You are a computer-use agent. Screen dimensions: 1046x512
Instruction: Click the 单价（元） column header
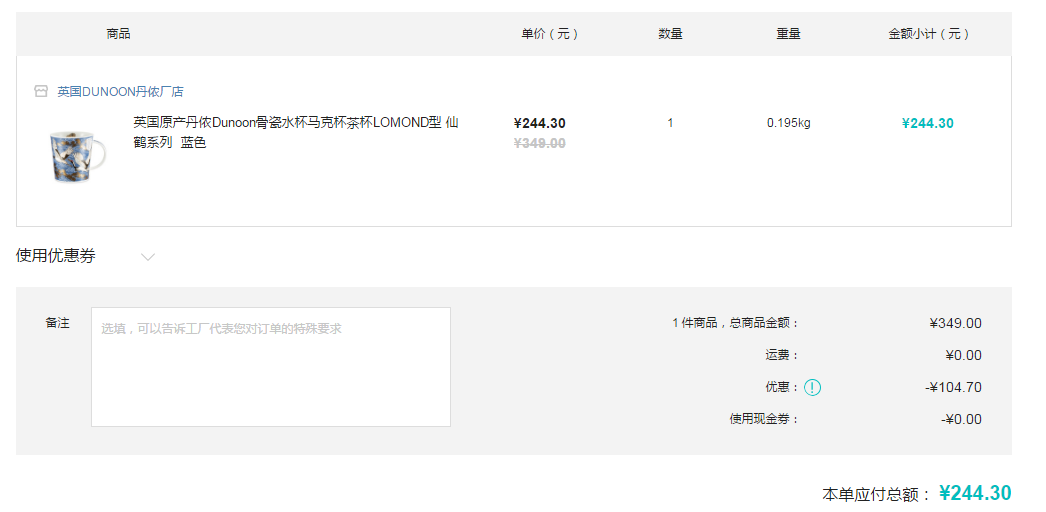coord(549,34)
